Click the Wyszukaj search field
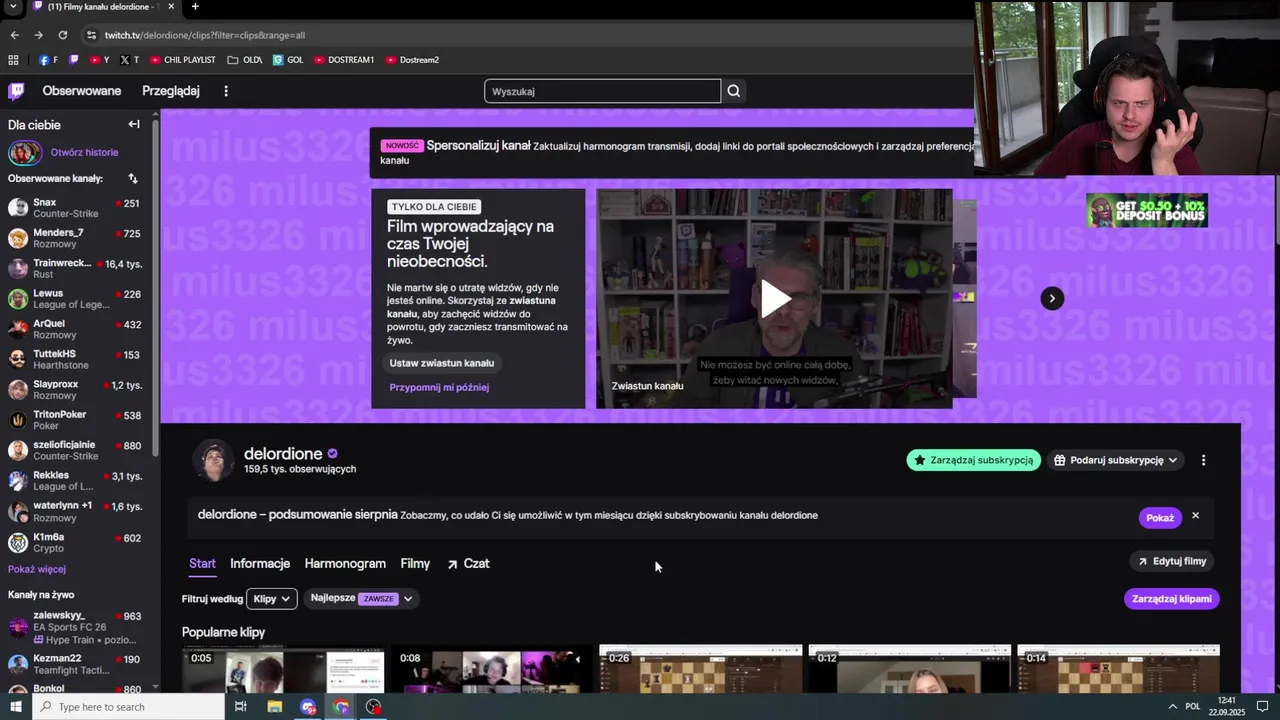This screenshot has width=1280, height=720. tap(603, 91)
